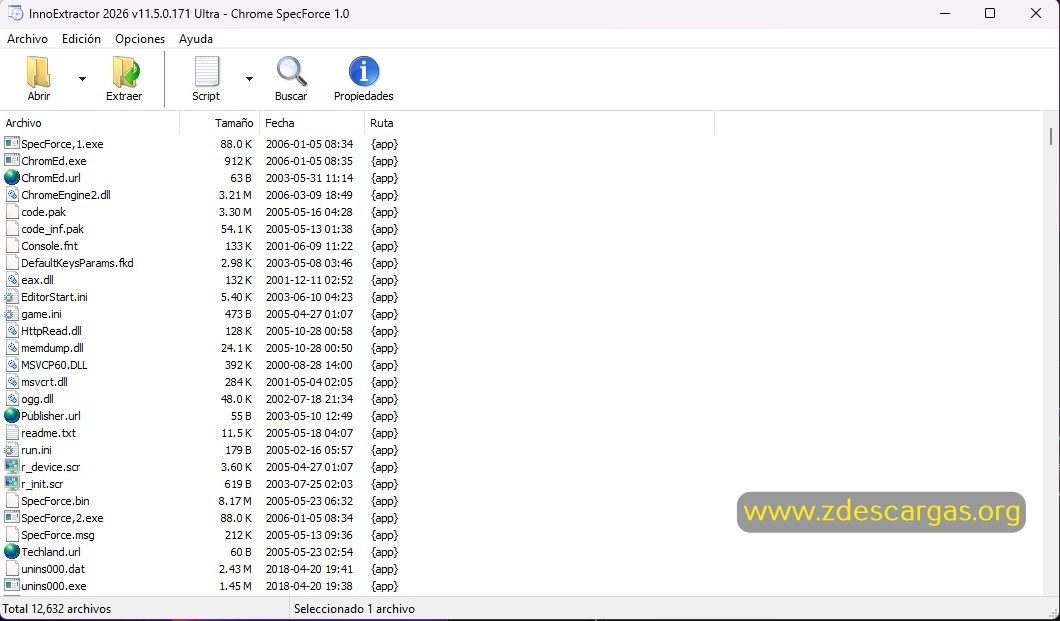Click the ogg.dll file icon

11,399
